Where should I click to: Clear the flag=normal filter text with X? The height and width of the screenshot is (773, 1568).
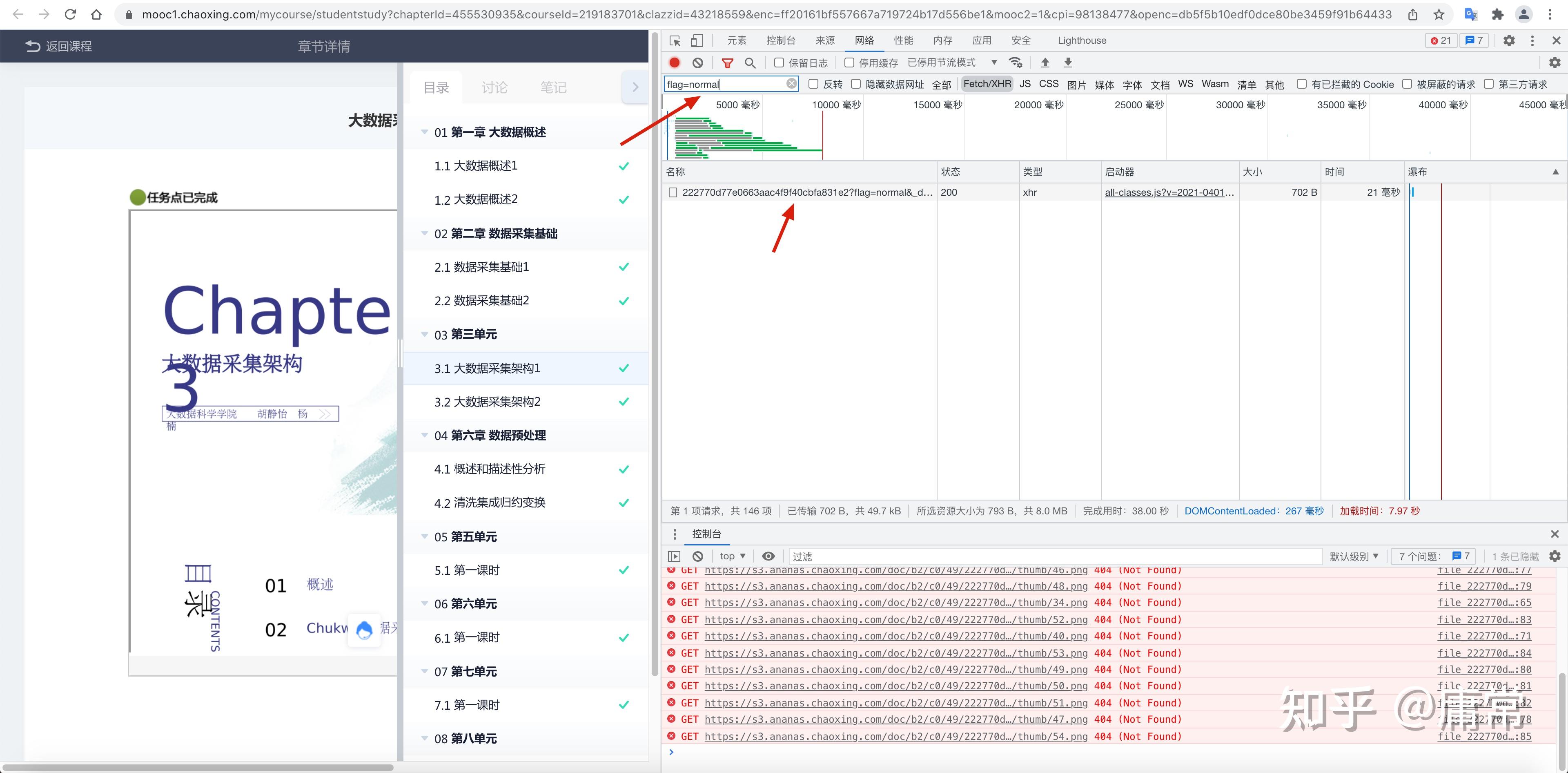coord(791,84)
